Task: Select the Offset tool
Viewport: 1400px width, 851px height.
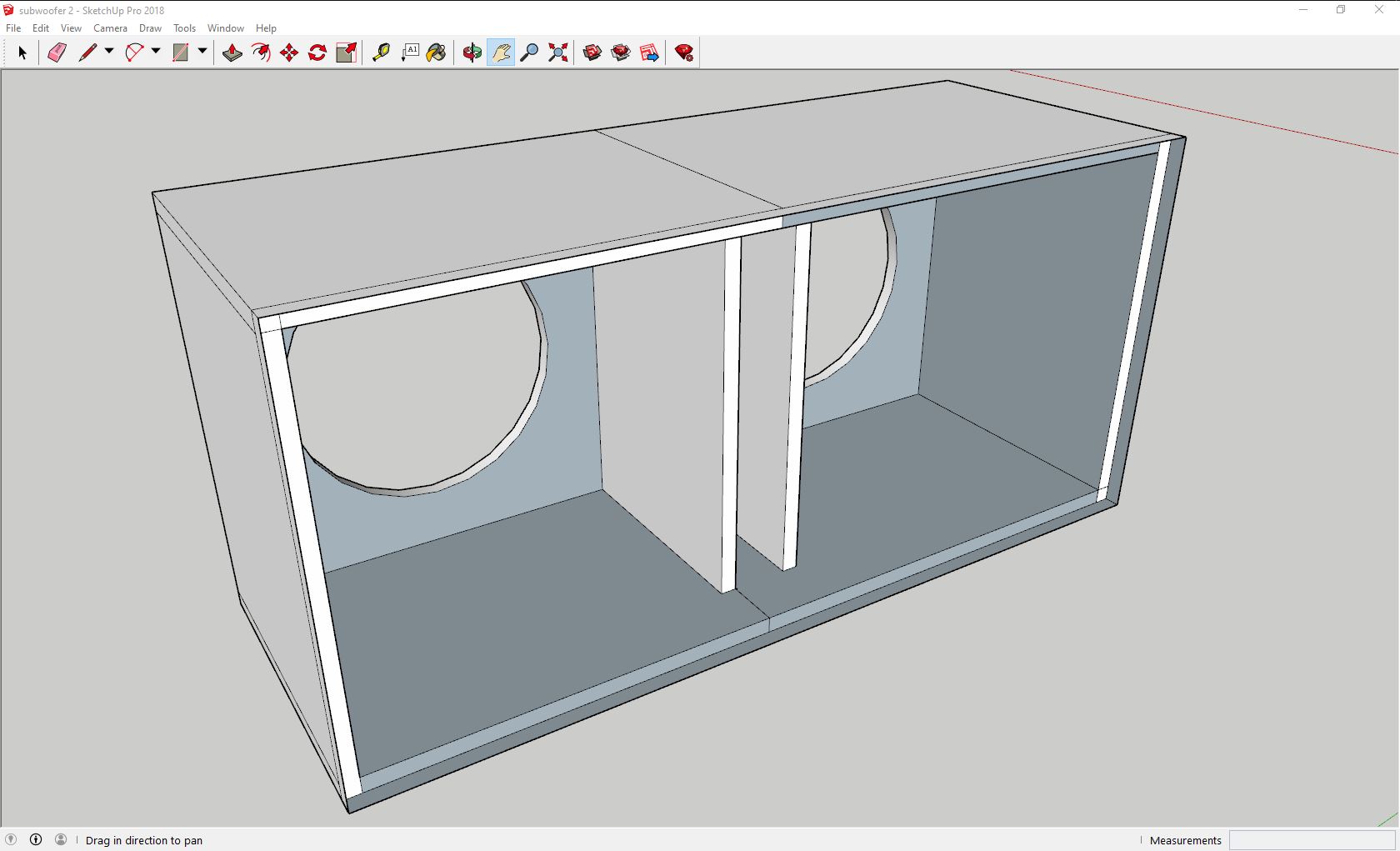Action: 261,53
